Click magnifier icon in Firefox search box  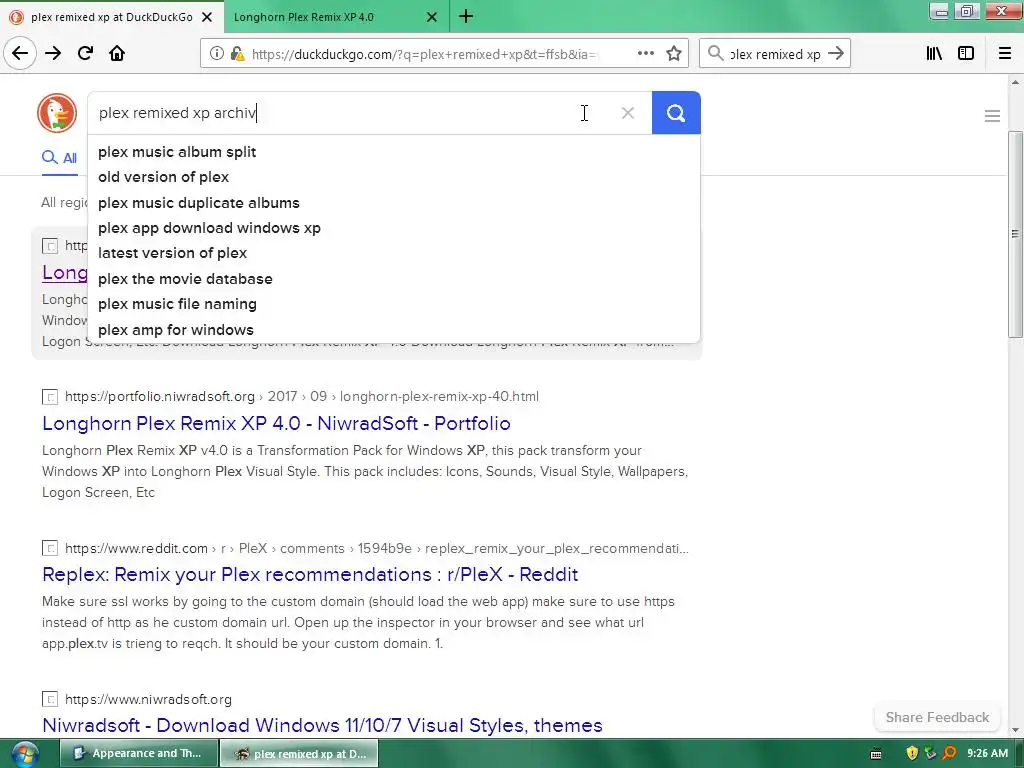point(716,54)
